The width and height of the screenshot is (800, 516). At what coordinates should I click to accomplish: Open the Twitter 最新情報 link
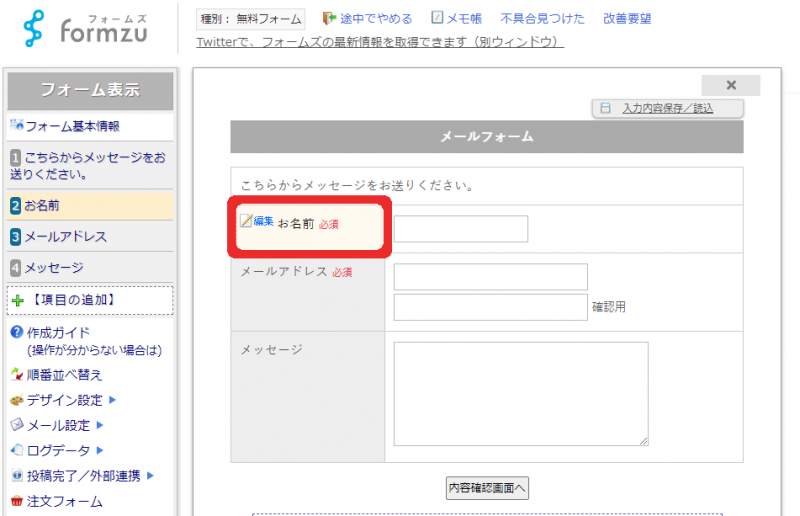[x=380, y=42]
